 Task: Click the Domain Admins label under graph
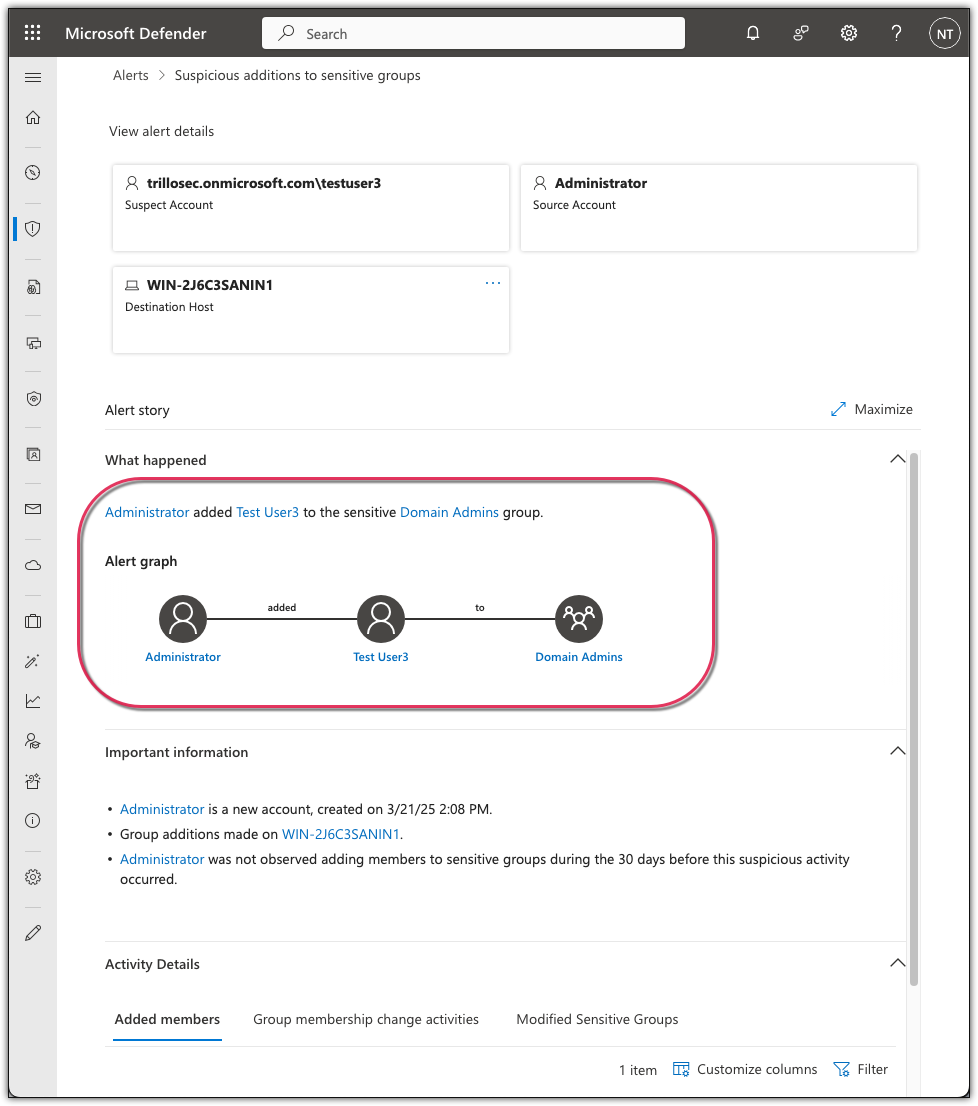579,657
